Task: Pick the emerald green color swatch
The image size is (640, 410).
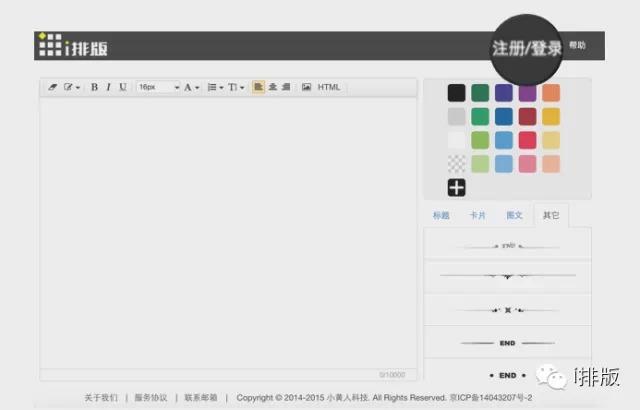Action: [480, 116]
